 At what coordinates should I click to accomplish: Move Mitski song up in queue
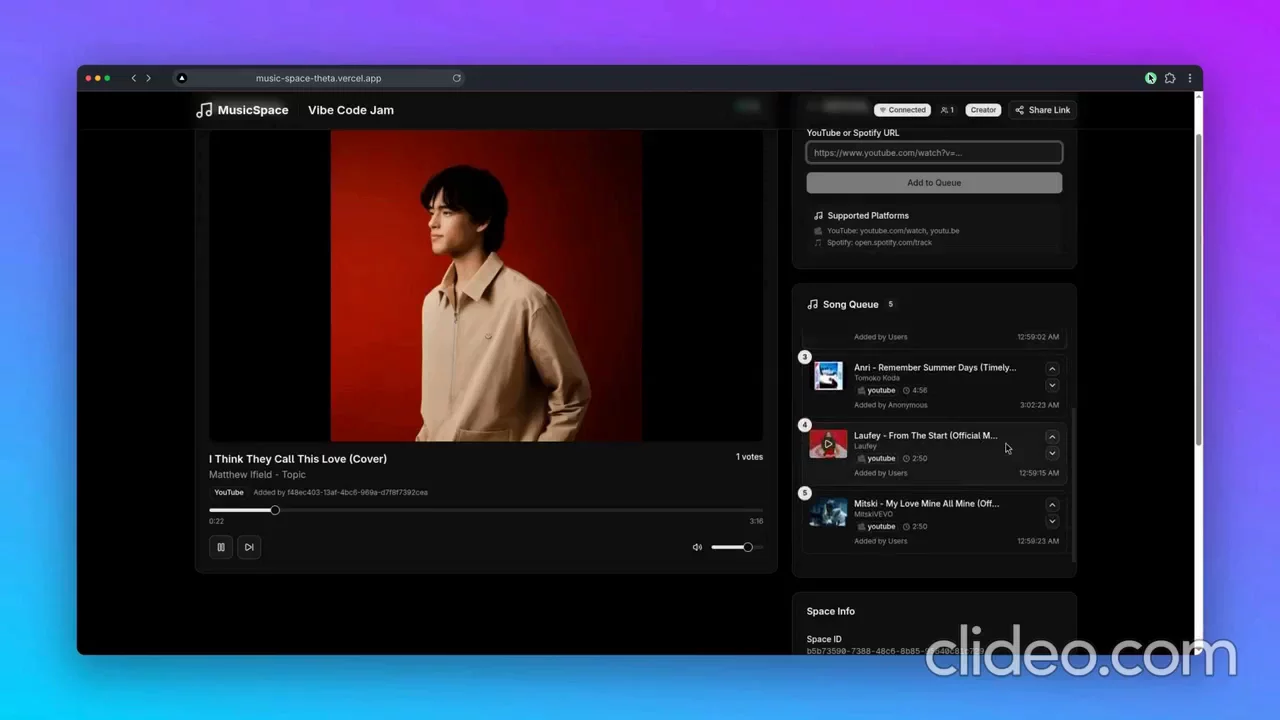[1052, 505]
